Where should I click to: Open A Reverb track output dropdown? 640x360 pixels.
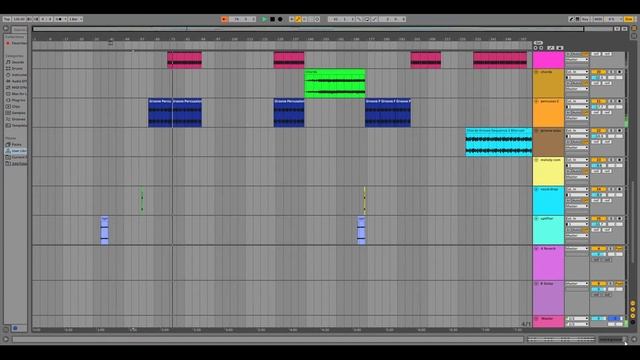[577, 248]
